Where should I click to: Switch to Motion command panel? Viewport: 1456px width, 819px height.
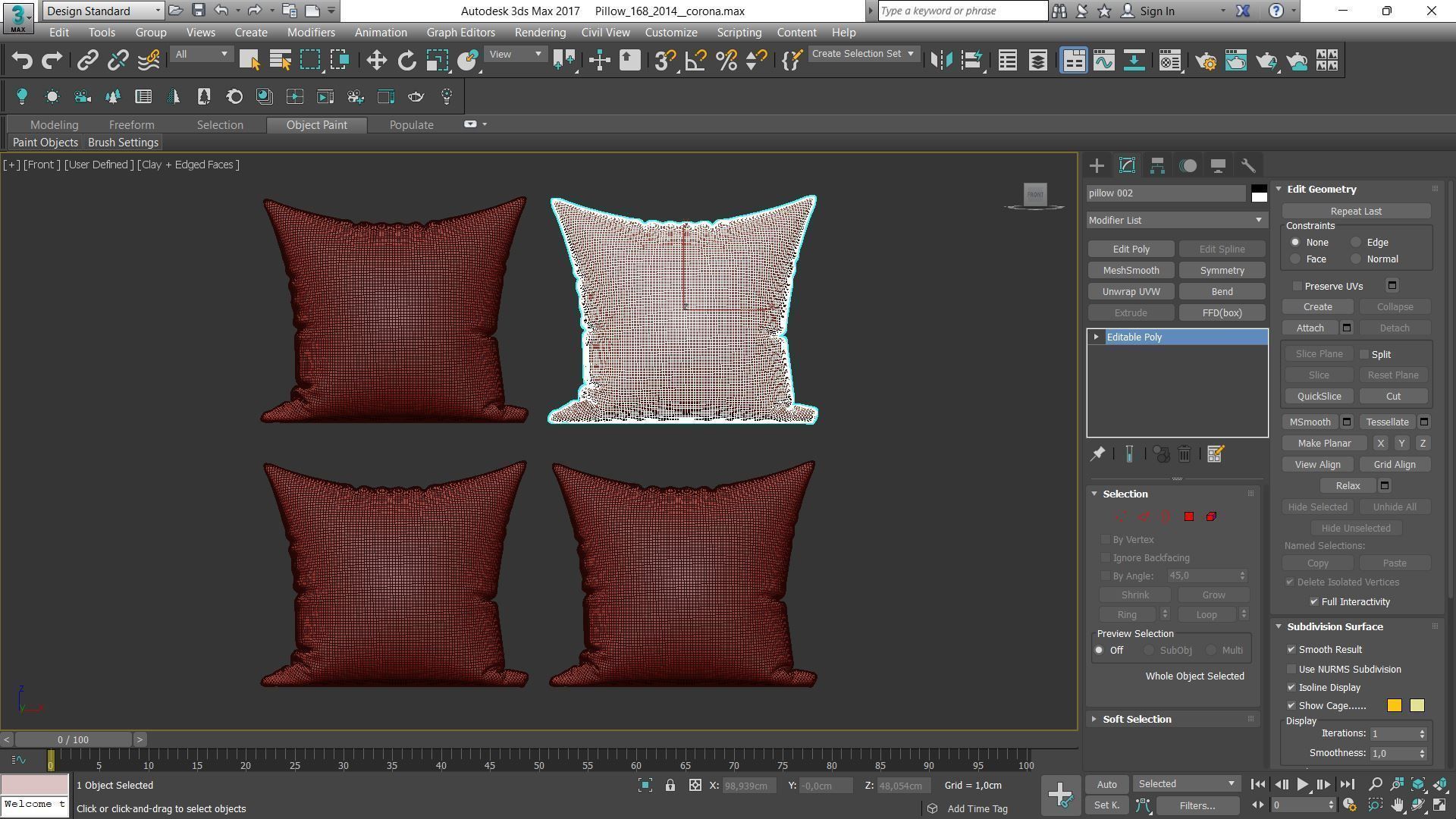pyautogui.click(x=1188, y=165)
